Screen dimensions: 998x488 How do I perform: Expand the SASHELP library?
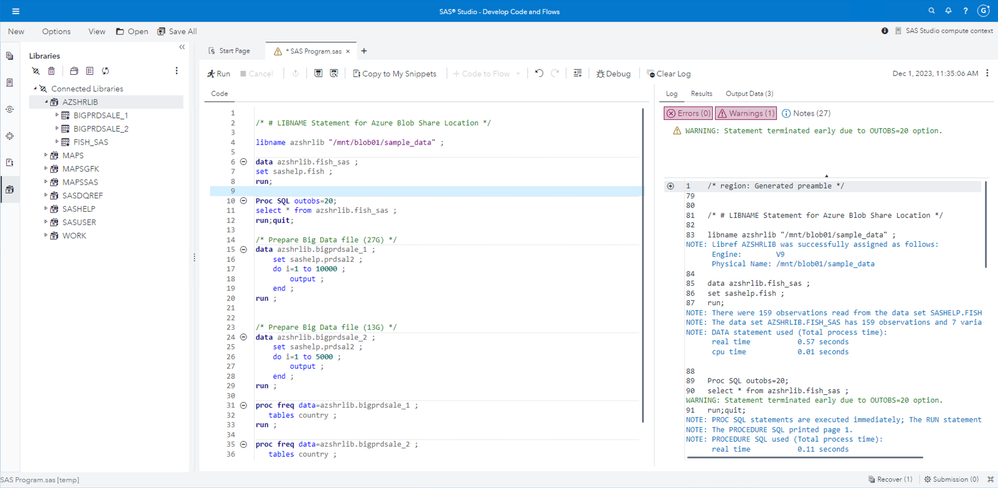(x=46, y=209)
